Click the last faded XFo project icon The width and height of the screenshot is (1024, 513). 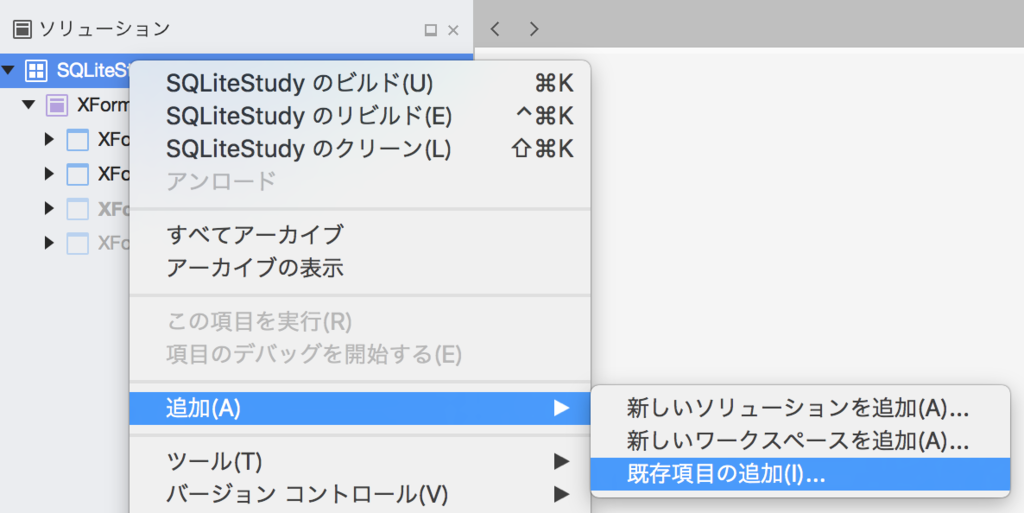coord(78,243)
